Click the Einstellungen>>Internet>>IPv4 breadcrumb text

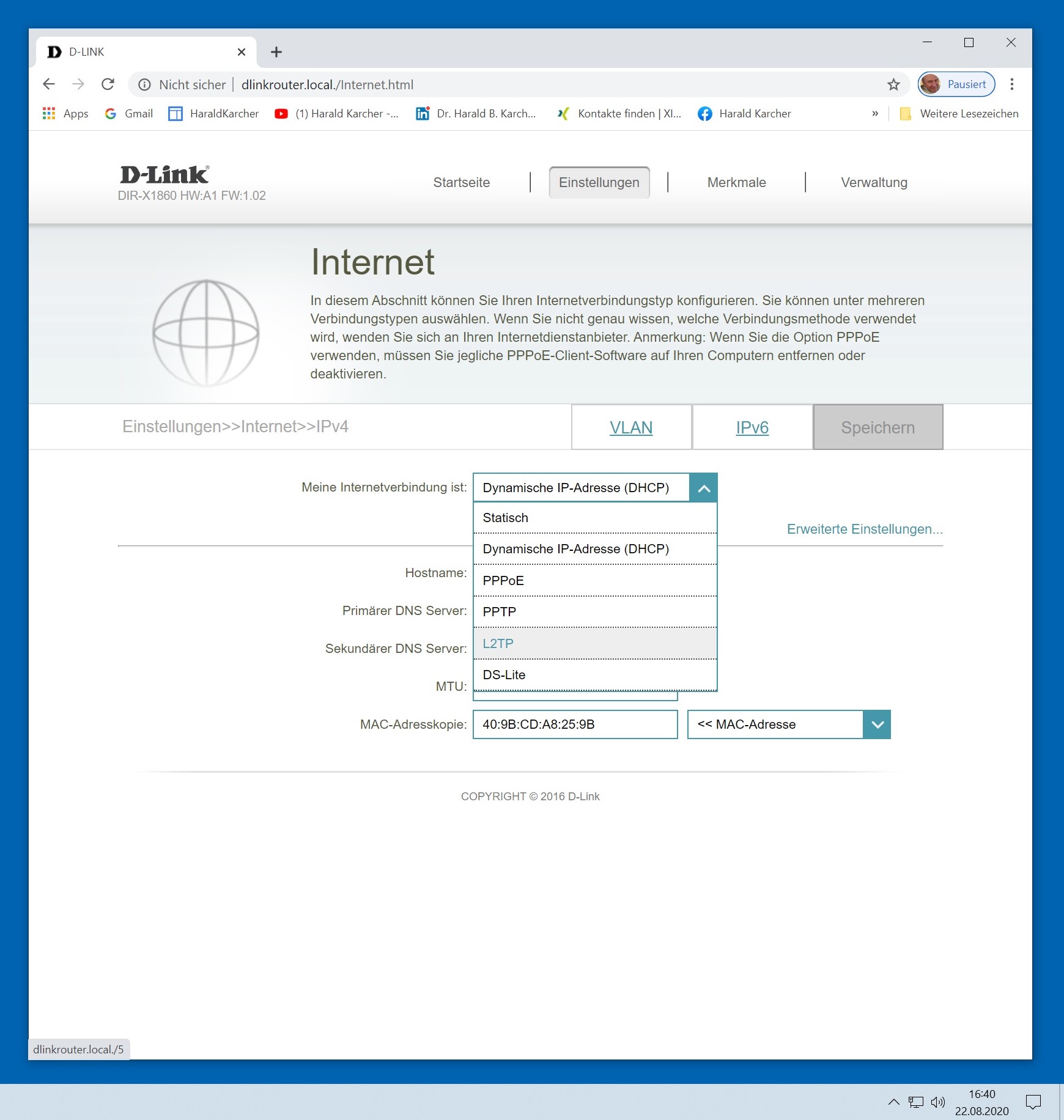[235, 427]
